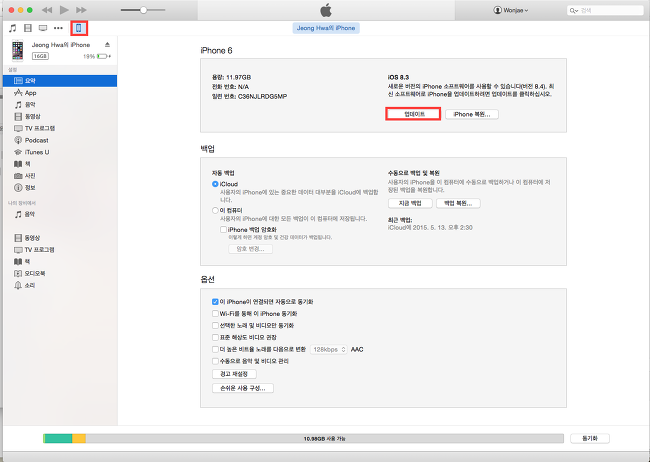Viewport: 650px width, 462px height.
Task: Open the Wonjae account menu
Action: (x=511, y=10)
